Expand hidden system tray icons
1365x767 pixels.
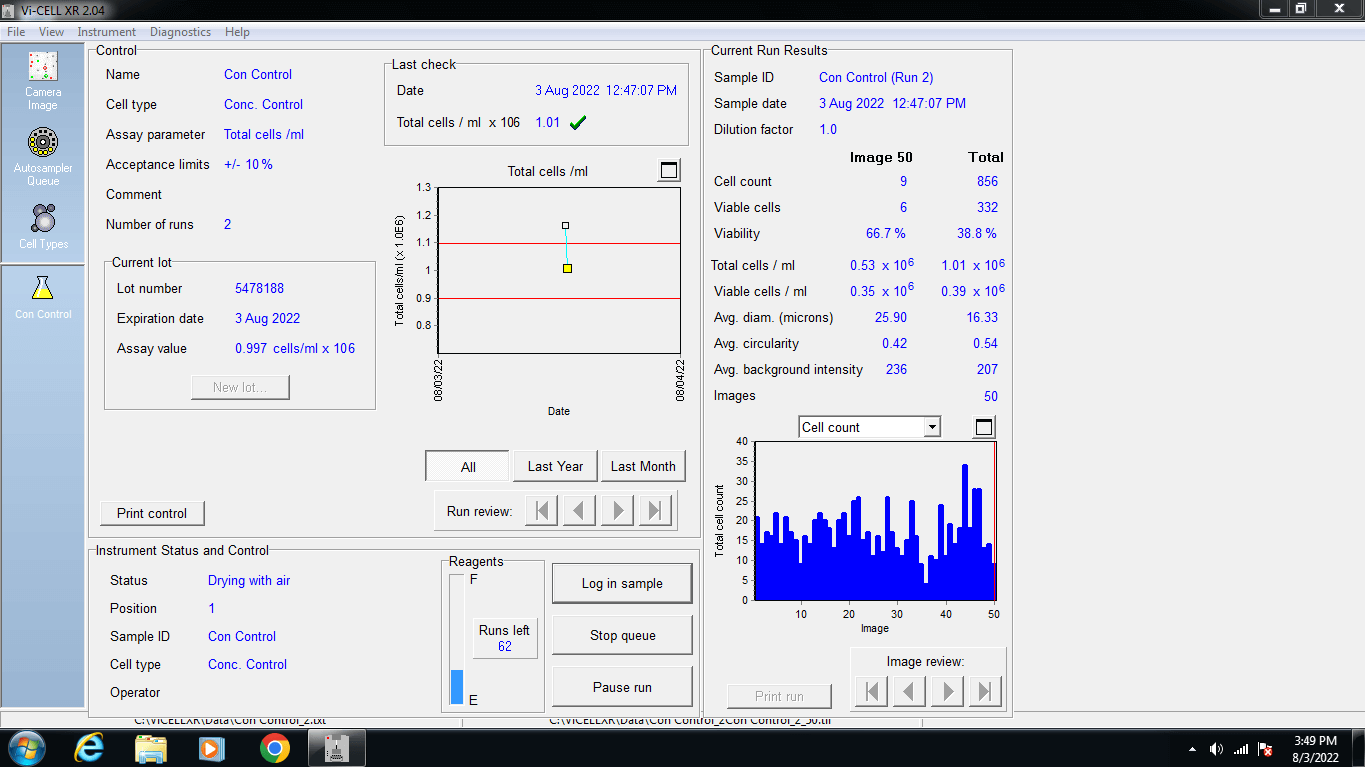click(1191, 747)
